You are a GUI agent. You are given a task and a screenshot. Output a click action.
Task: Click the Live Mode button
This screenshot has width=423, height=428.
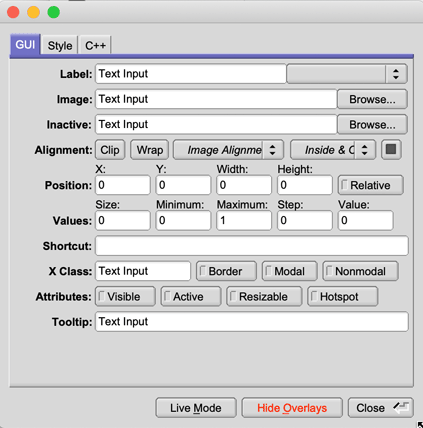click(x=196, y=408)
